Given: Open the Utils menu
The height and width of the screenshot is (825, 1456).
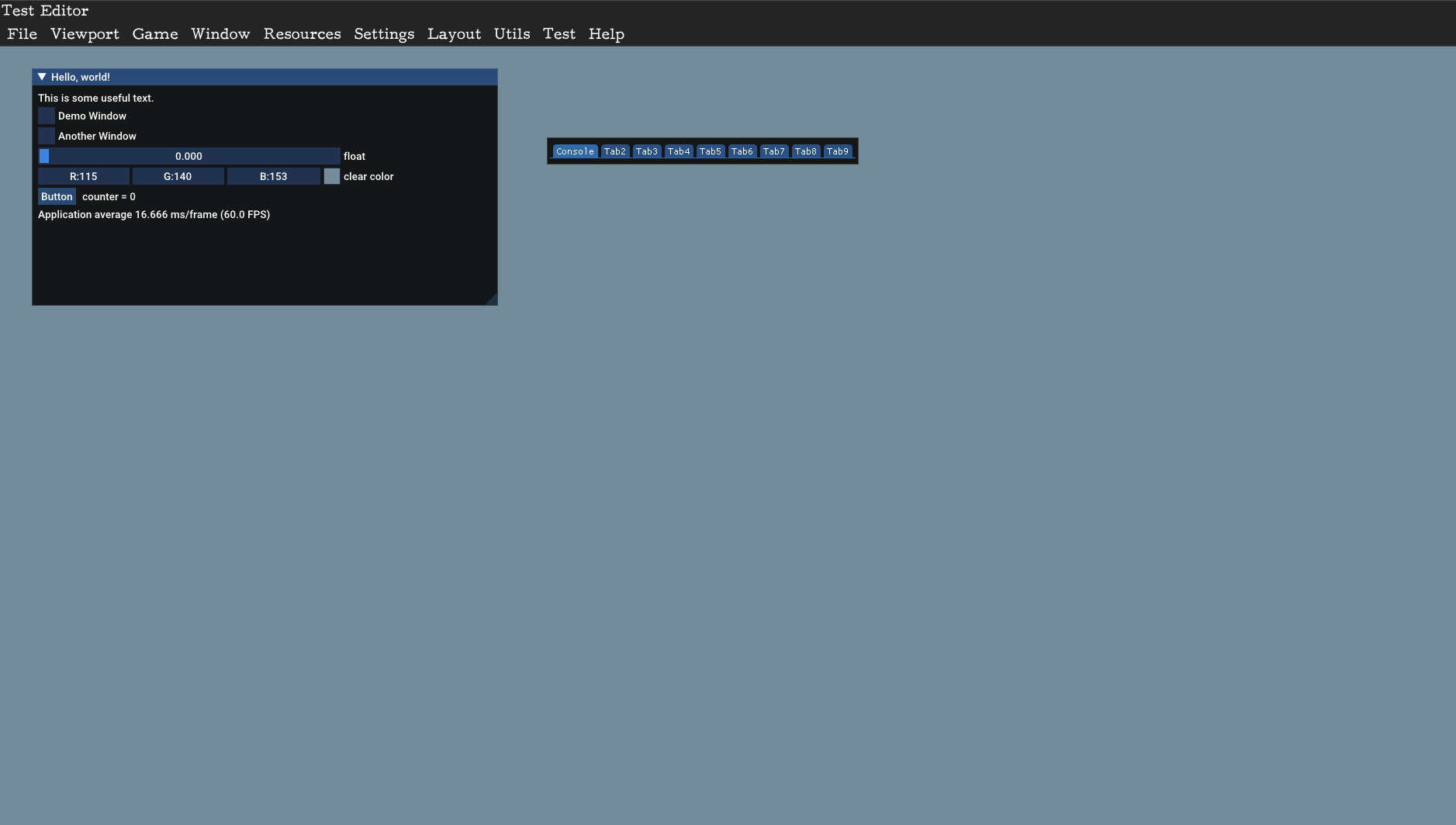Looking at the screenshot, I should point(511,33).
